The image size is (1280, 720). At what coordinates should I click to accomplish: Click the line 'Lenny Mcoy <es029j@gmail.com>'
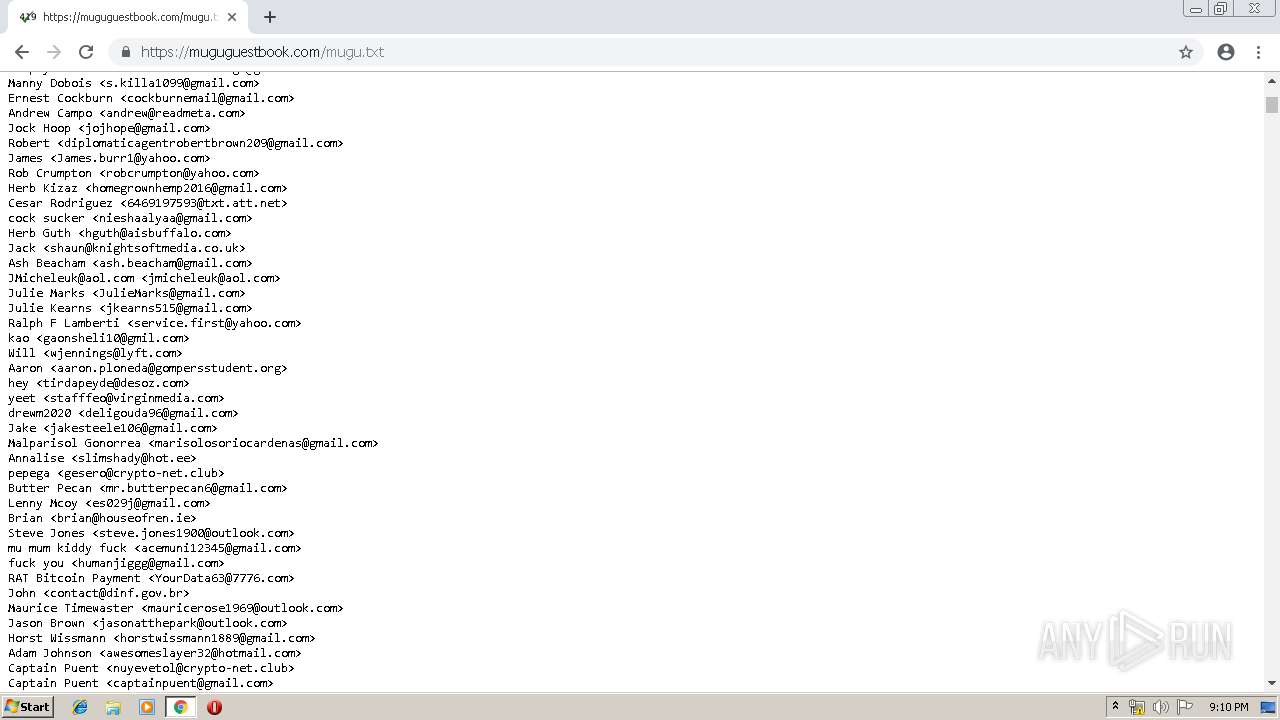click(109, 503)
